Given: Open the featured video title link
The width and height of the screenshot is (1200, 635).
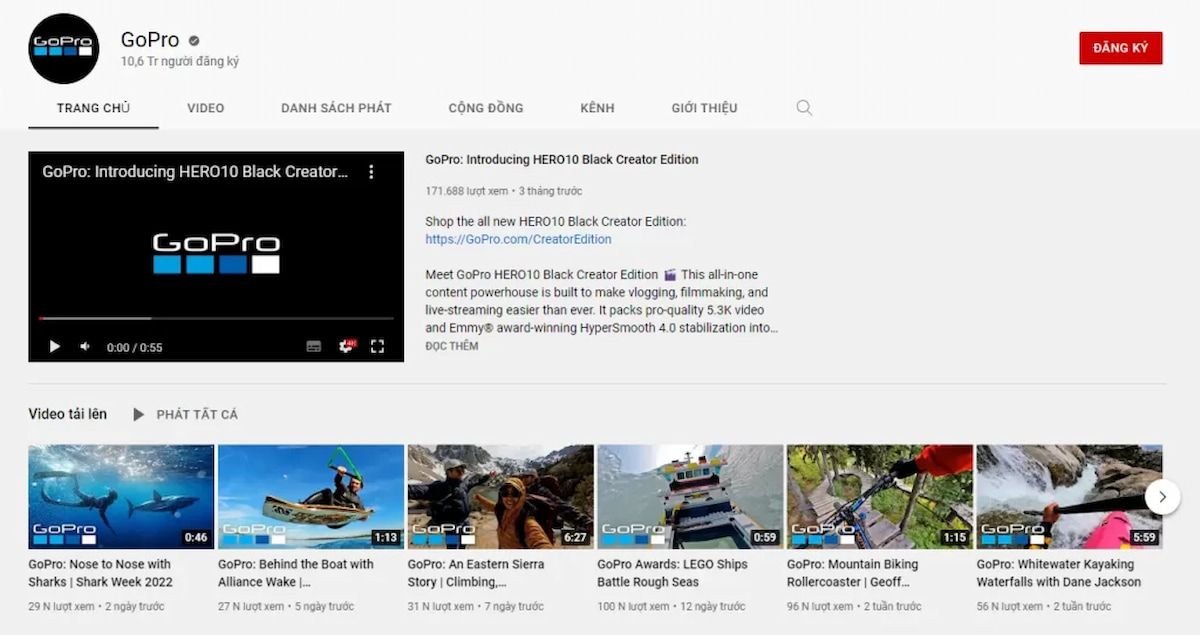Looking at the screenshot, I should tap(562, 159).
